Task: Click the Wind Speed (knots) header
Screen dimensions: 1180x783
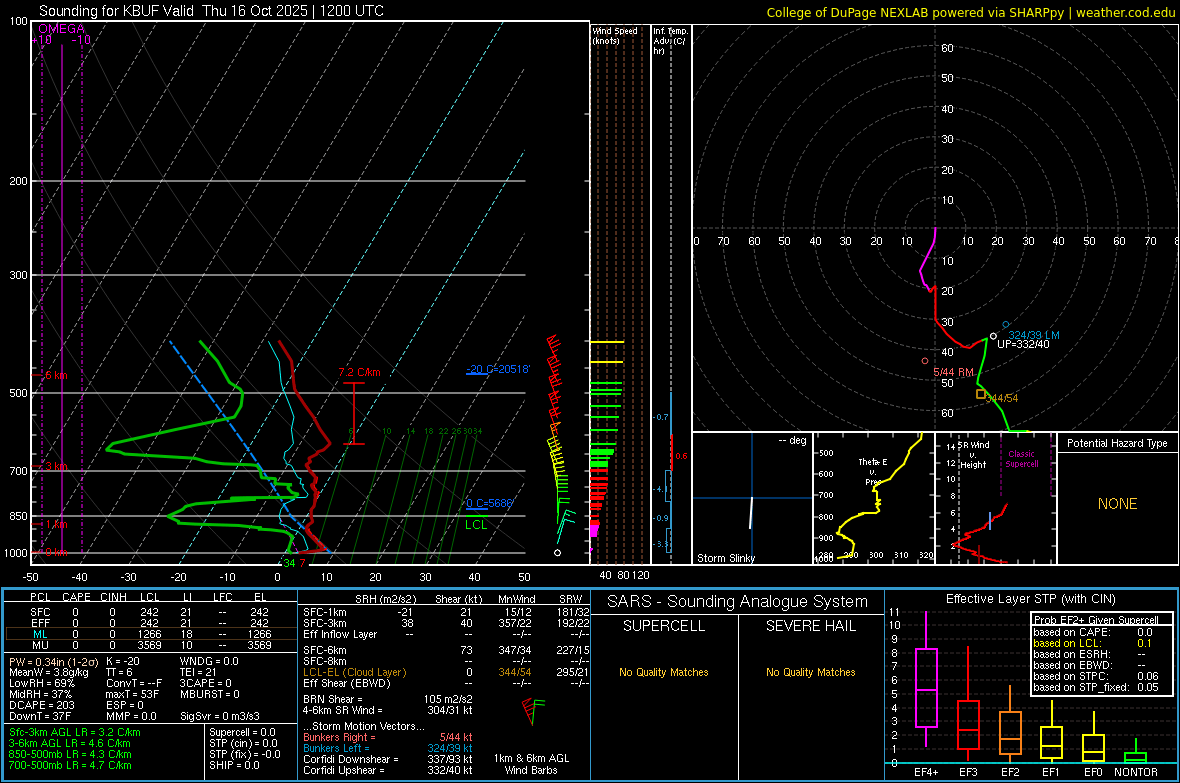Action: (x=615, y=35)
